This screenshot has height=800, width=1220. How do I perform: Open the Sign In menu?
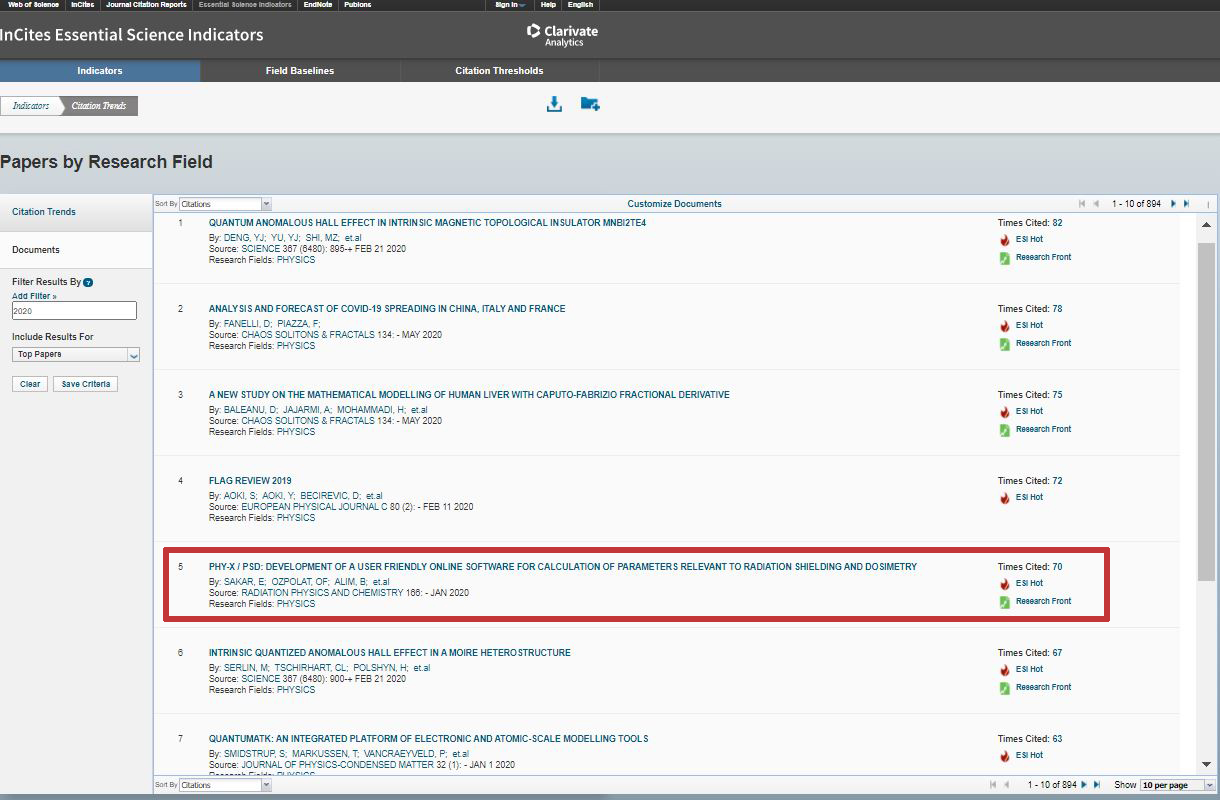click(510, 5)
